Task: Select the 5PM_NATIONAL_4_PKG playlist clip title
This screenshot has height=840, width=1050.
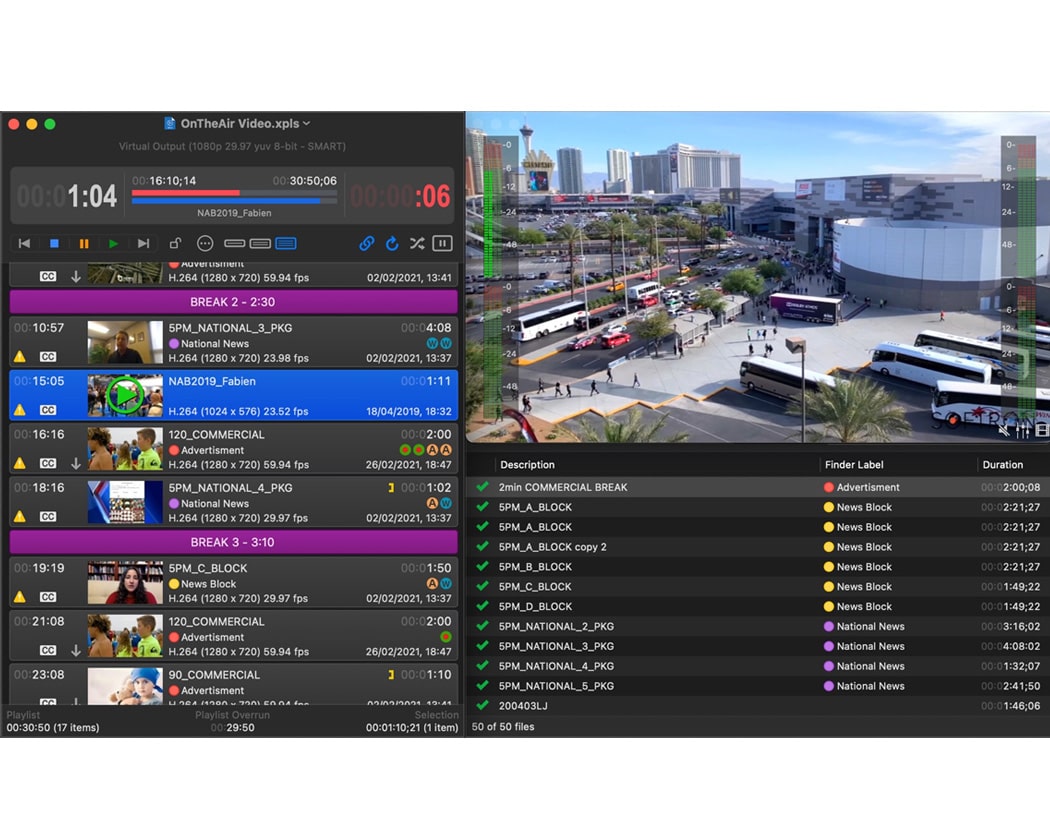Action: pos(230,488)
